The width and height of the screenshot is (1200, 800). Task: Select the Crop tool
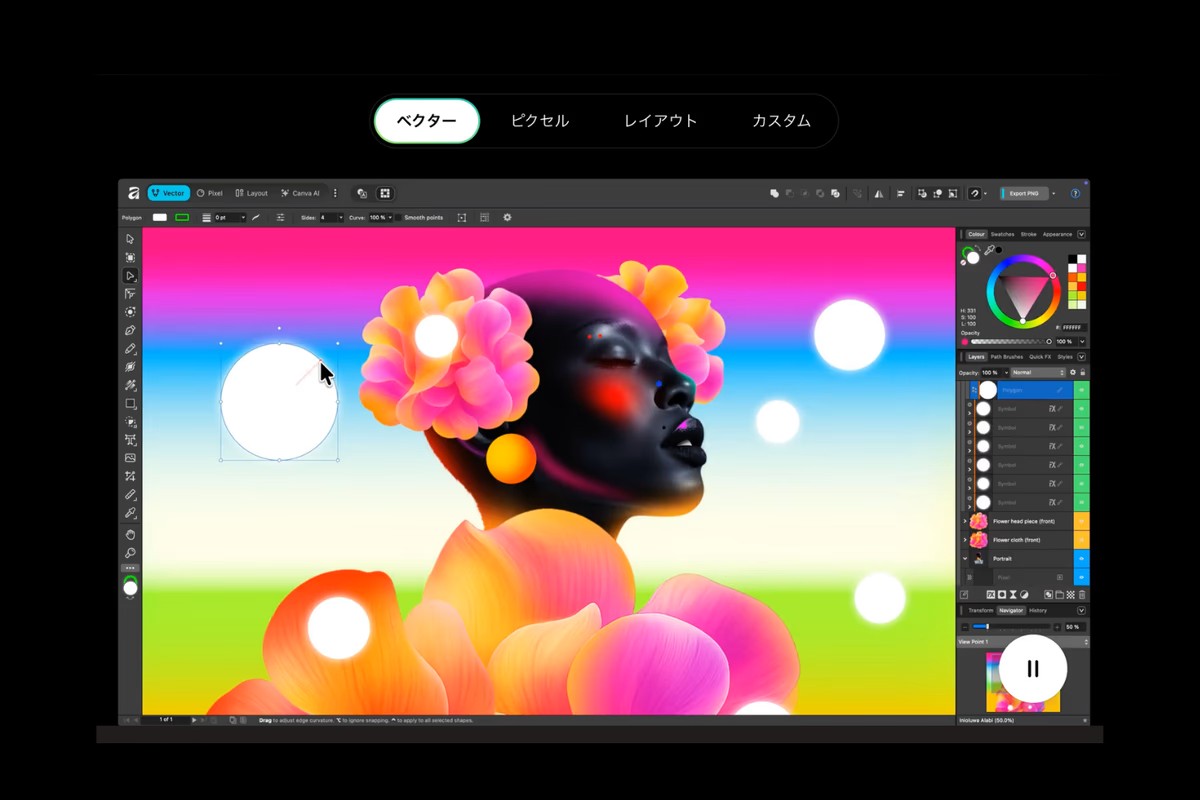tap(130, 476)
